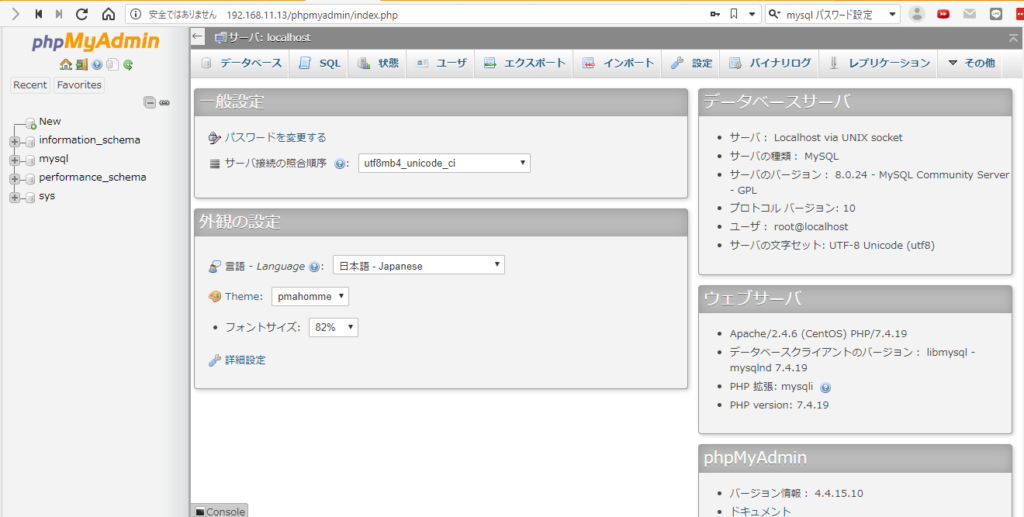Click the logout door icon in sidebar
Screen dimensions: 1024x517
coord(81,65)
